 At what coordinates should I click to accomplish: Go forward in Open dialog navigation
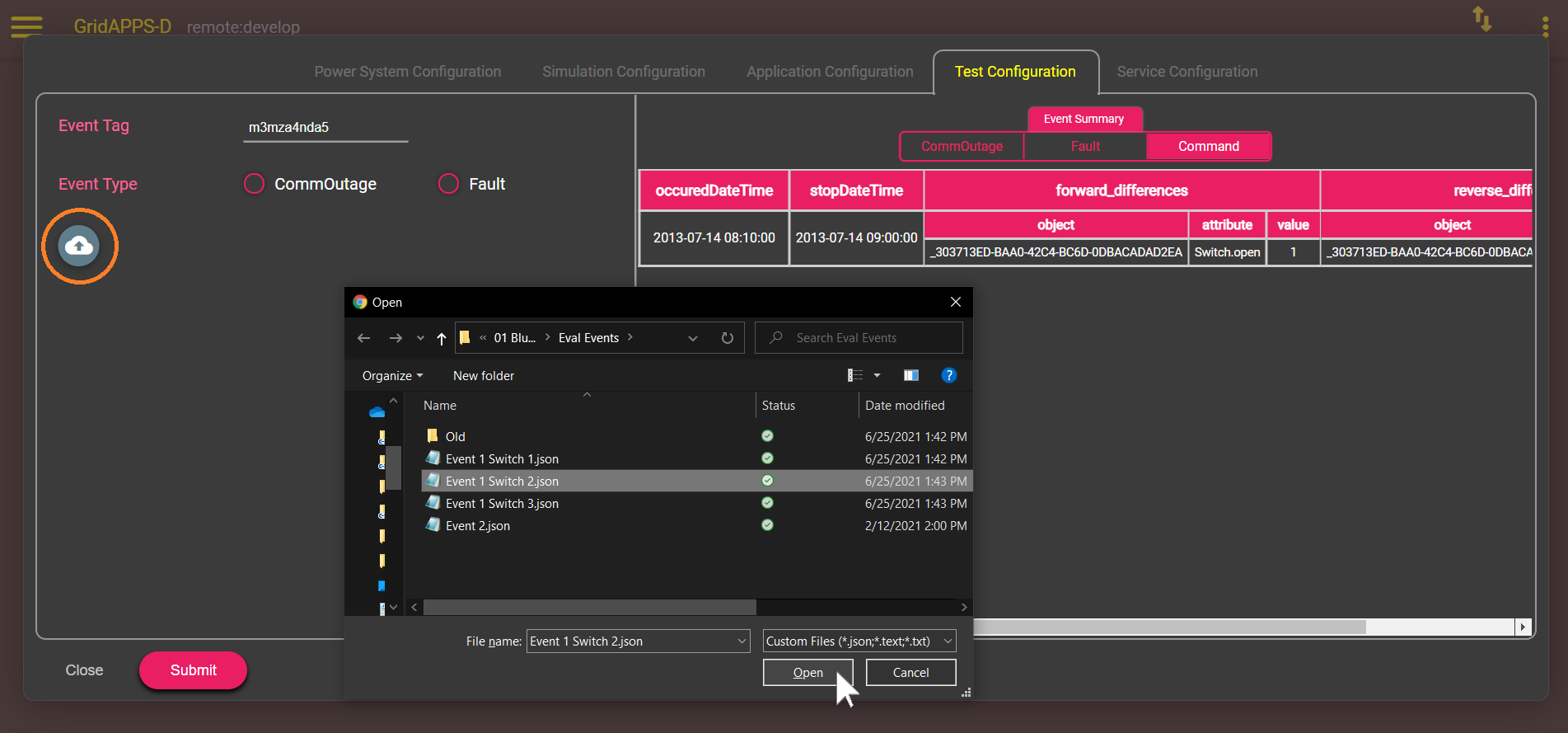coord(396,338)
